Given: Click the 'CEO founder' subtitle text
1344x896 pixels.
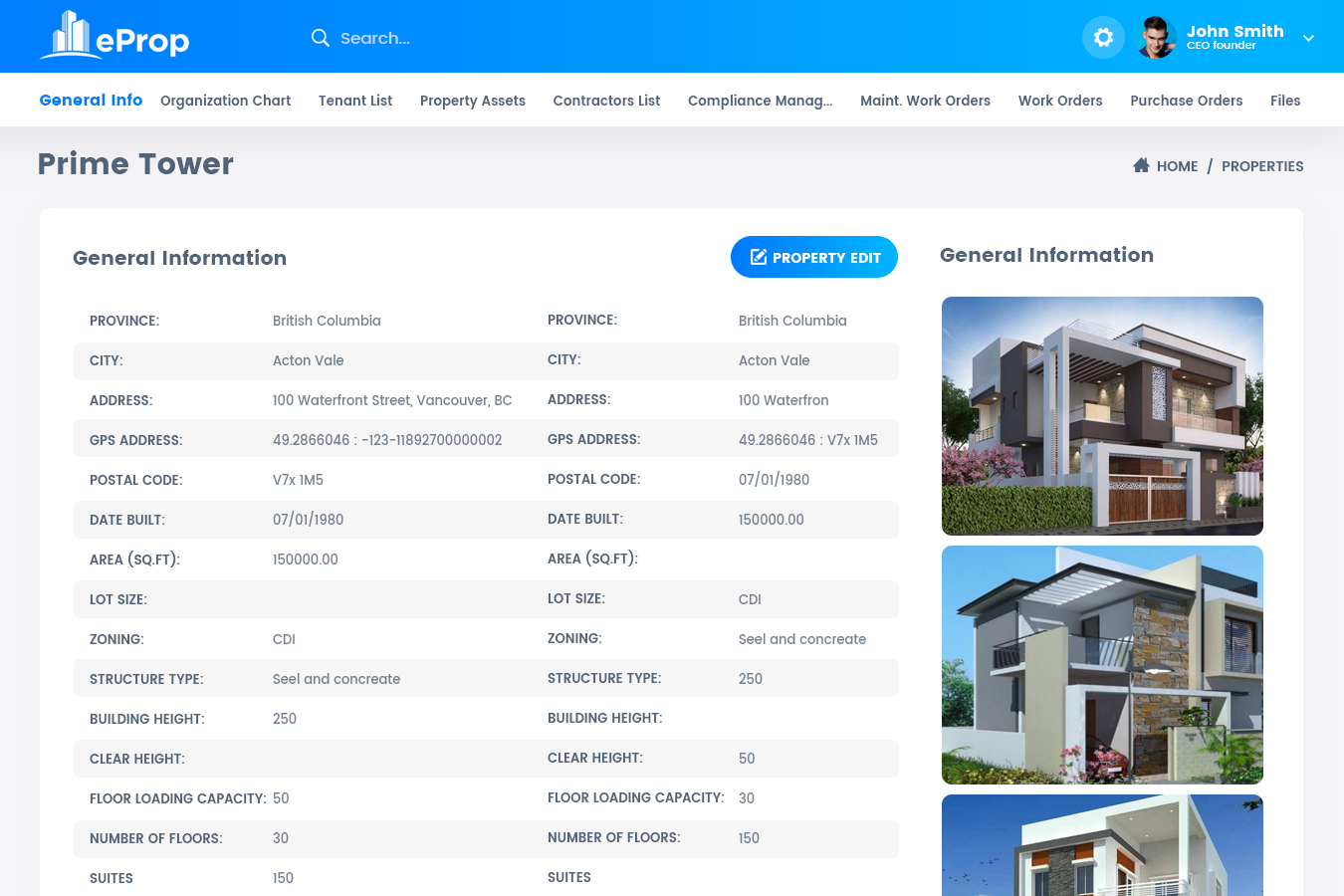Looking at the screenshot, I should point(1221,46).
